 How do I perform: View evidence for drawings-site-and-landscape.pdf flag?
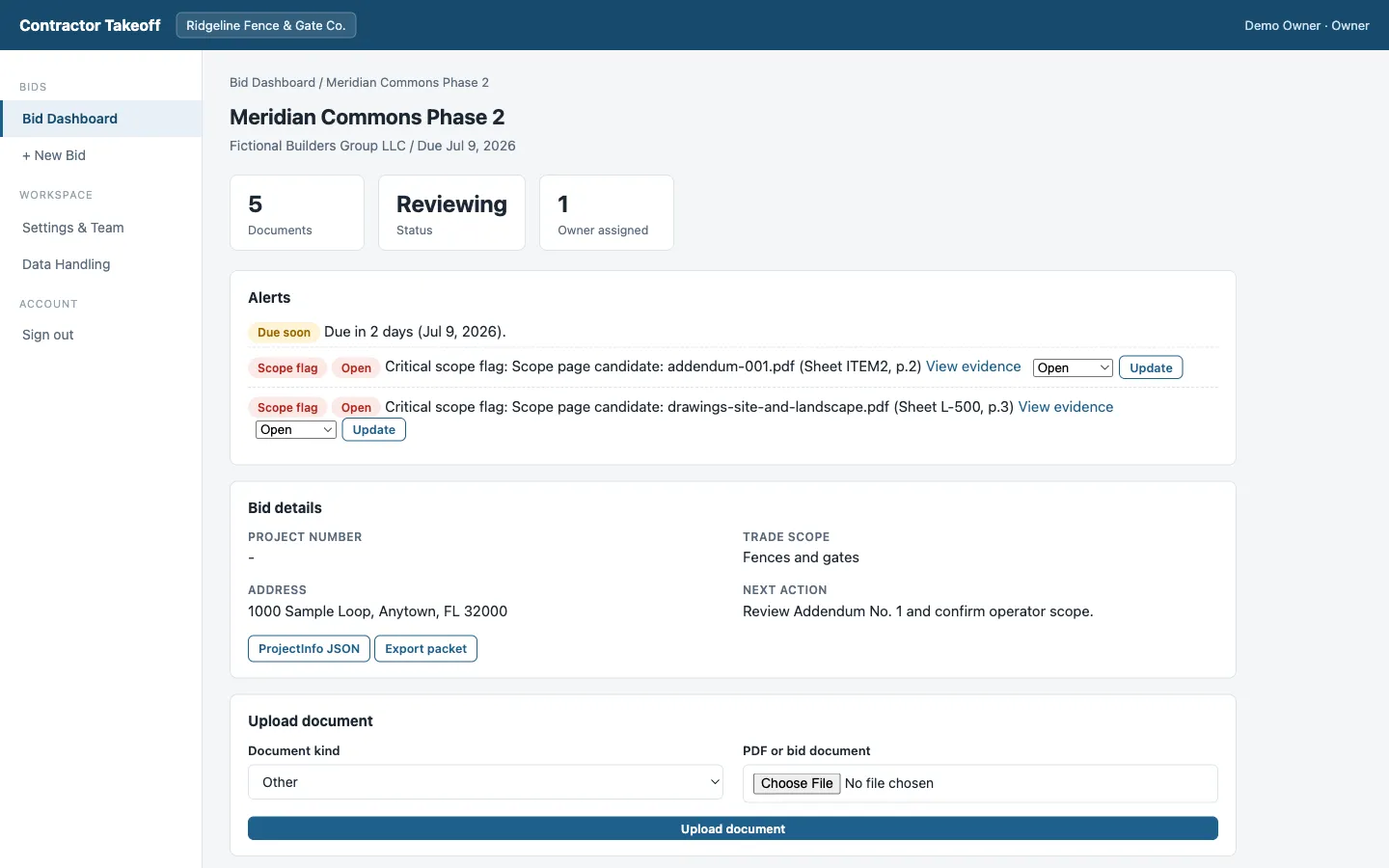(1066, 407)
